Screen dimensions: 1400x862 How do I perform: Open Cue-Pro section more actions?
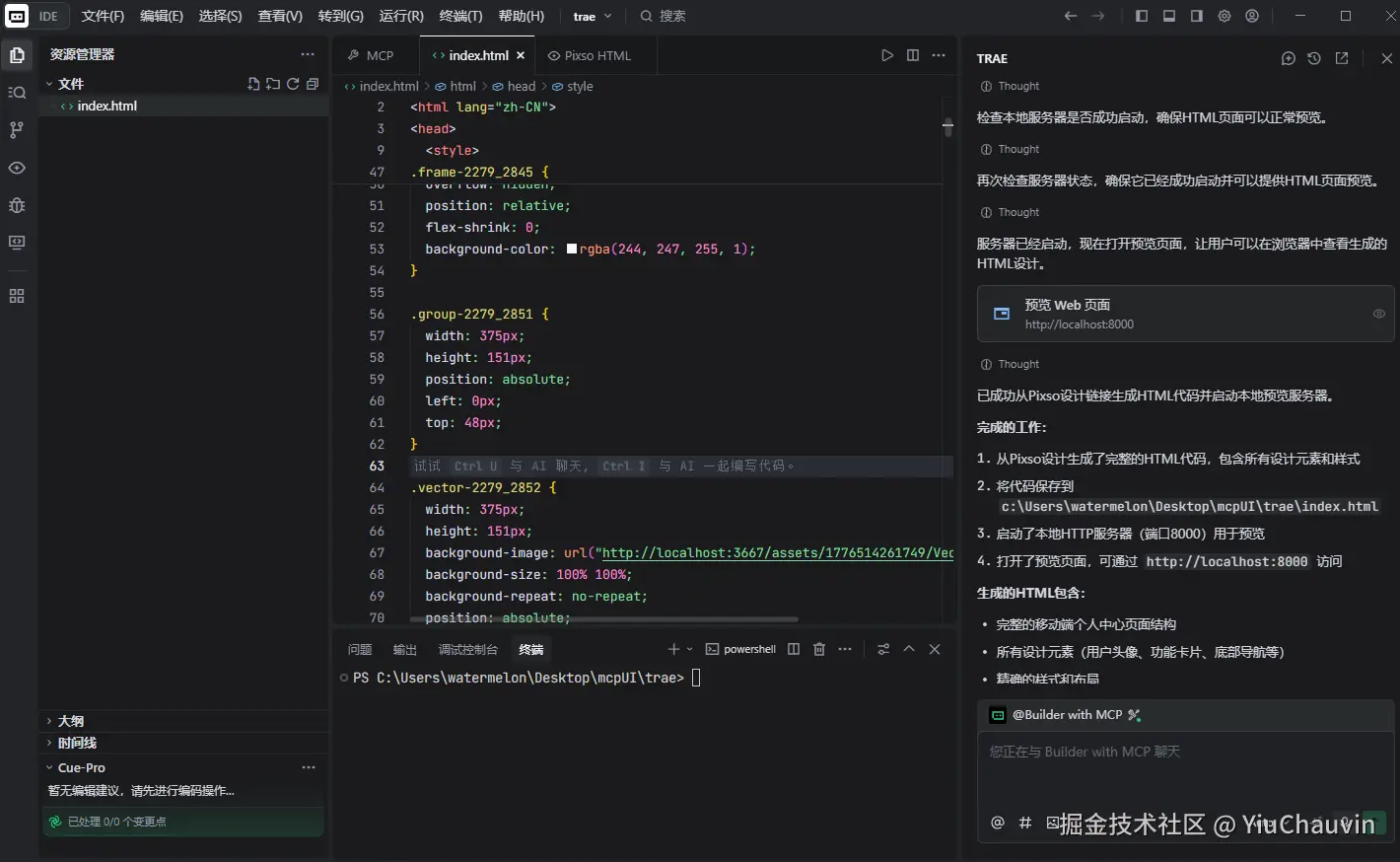point(309,767)
